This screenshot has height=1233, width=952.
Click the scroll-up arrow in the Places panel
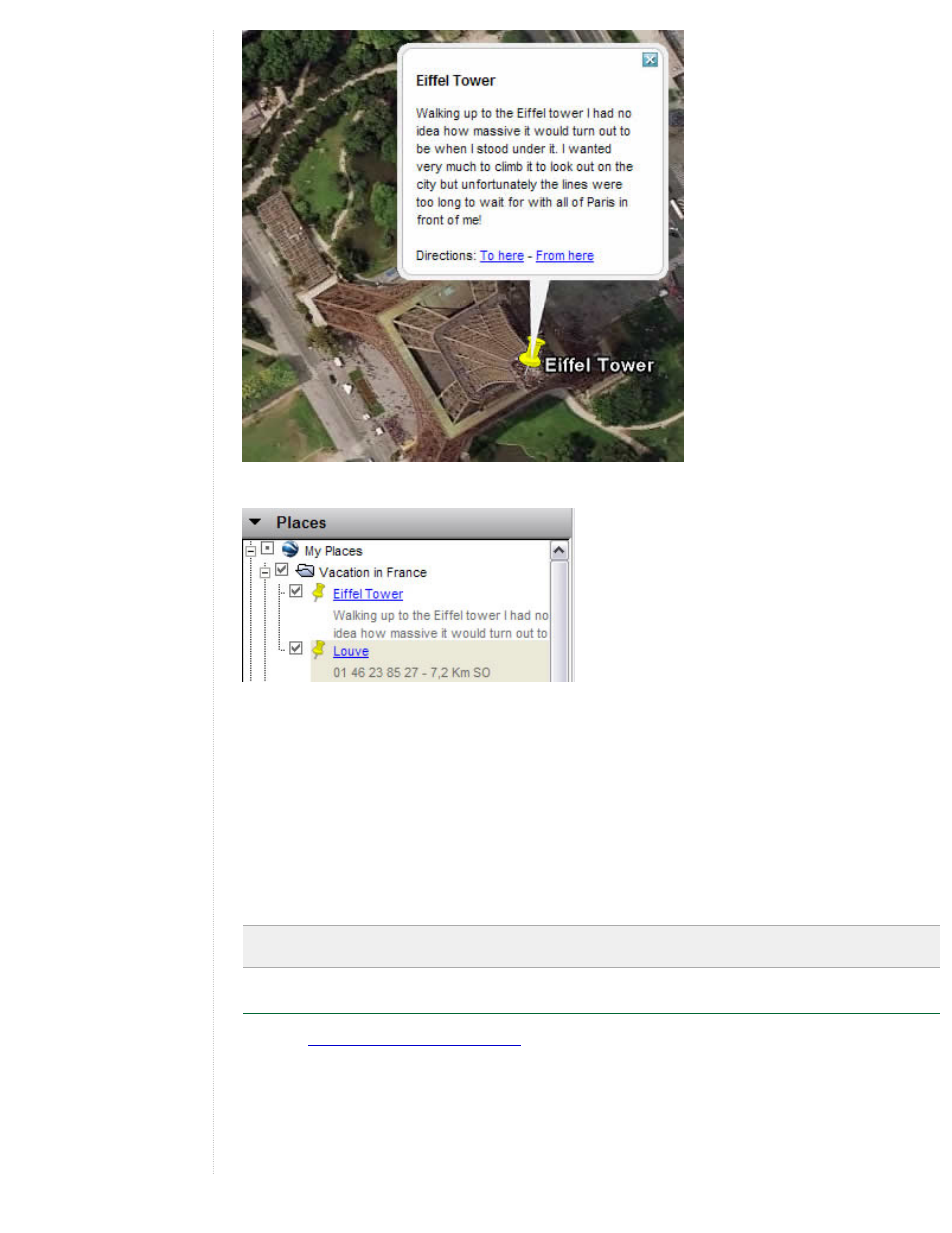click(559, 551)
